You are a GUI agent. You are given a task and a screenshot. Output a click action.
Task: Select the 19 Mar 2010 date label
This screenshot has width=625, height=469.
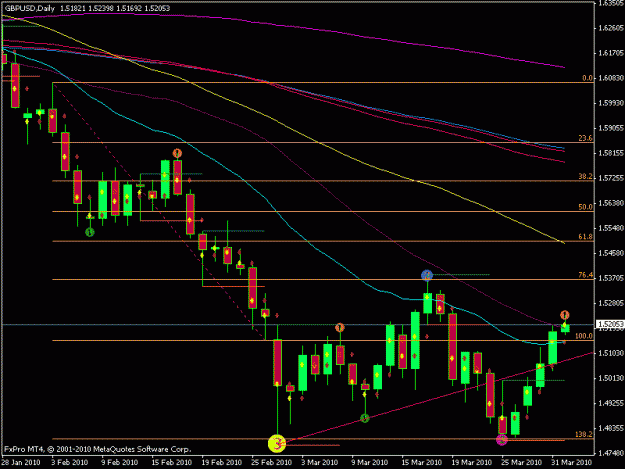point(472,463)
